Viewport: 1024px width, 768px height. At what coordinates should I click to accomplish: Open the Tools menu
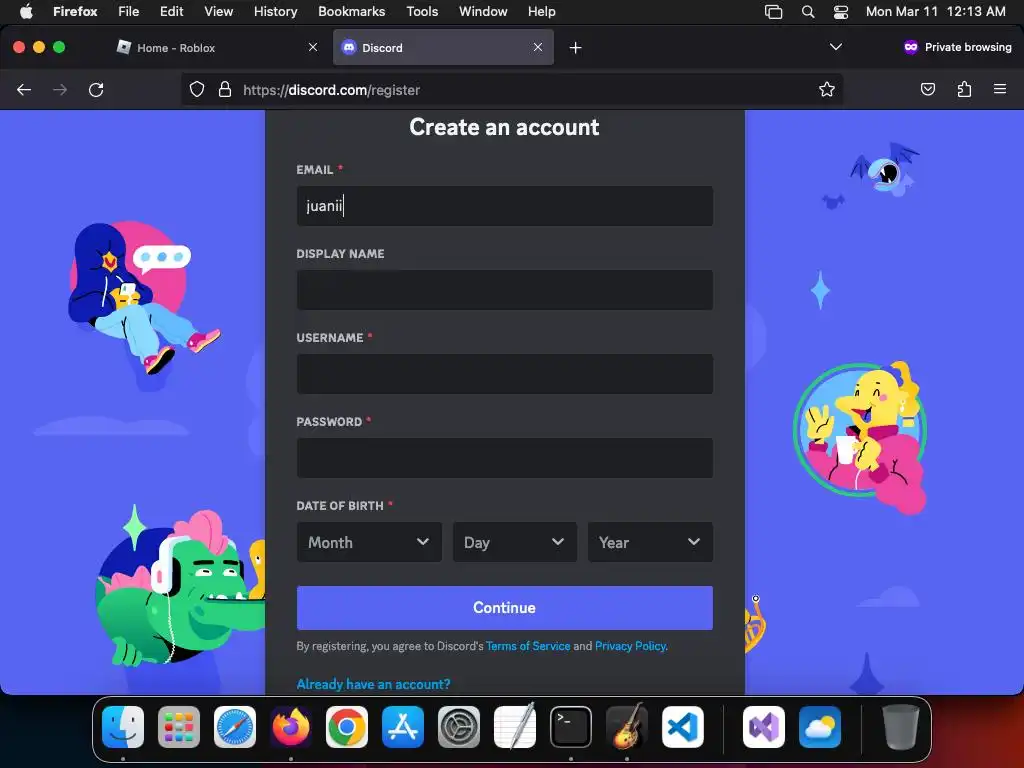pos(422,11)
